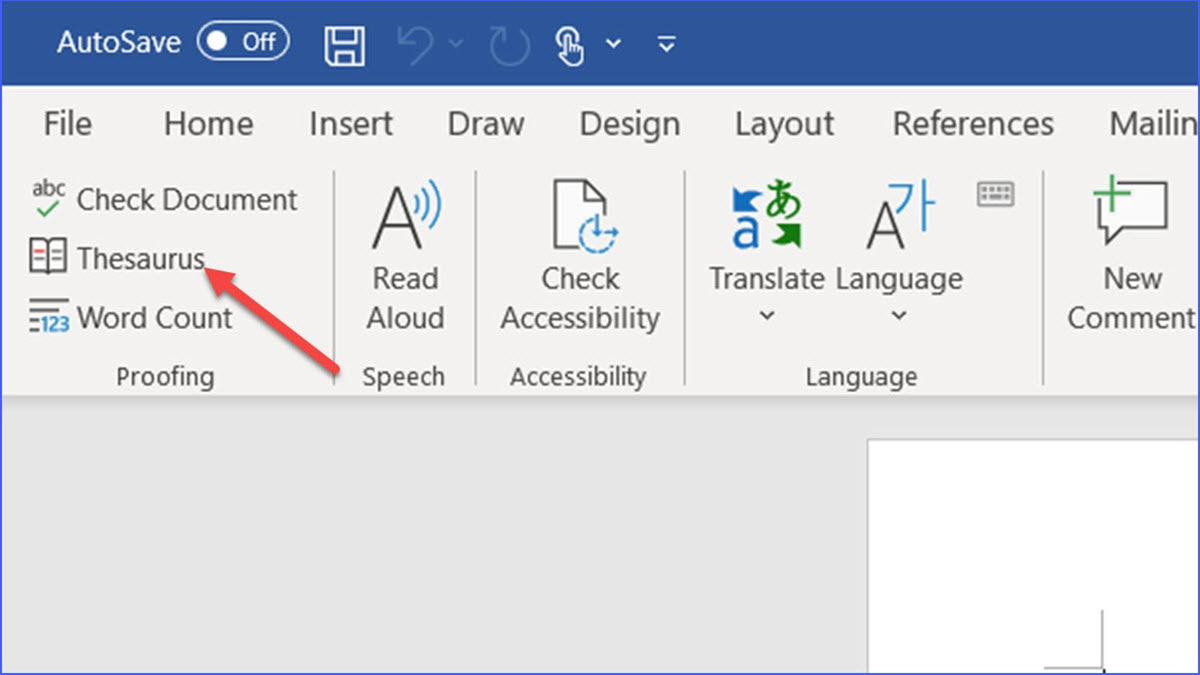Expand the Language dropdown menu
This screenshot has height=675, width=1200.
point(897,316)
